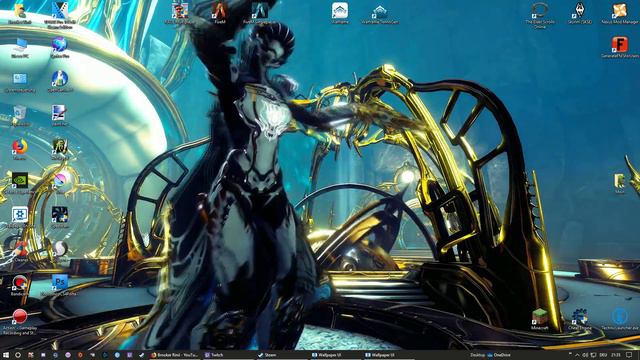Image resolution: width=640 pixels, height=360 pixels.
Task: Select the Minecraft desktop shortcut
Action: pyautogui.click(x=540, y=318)
